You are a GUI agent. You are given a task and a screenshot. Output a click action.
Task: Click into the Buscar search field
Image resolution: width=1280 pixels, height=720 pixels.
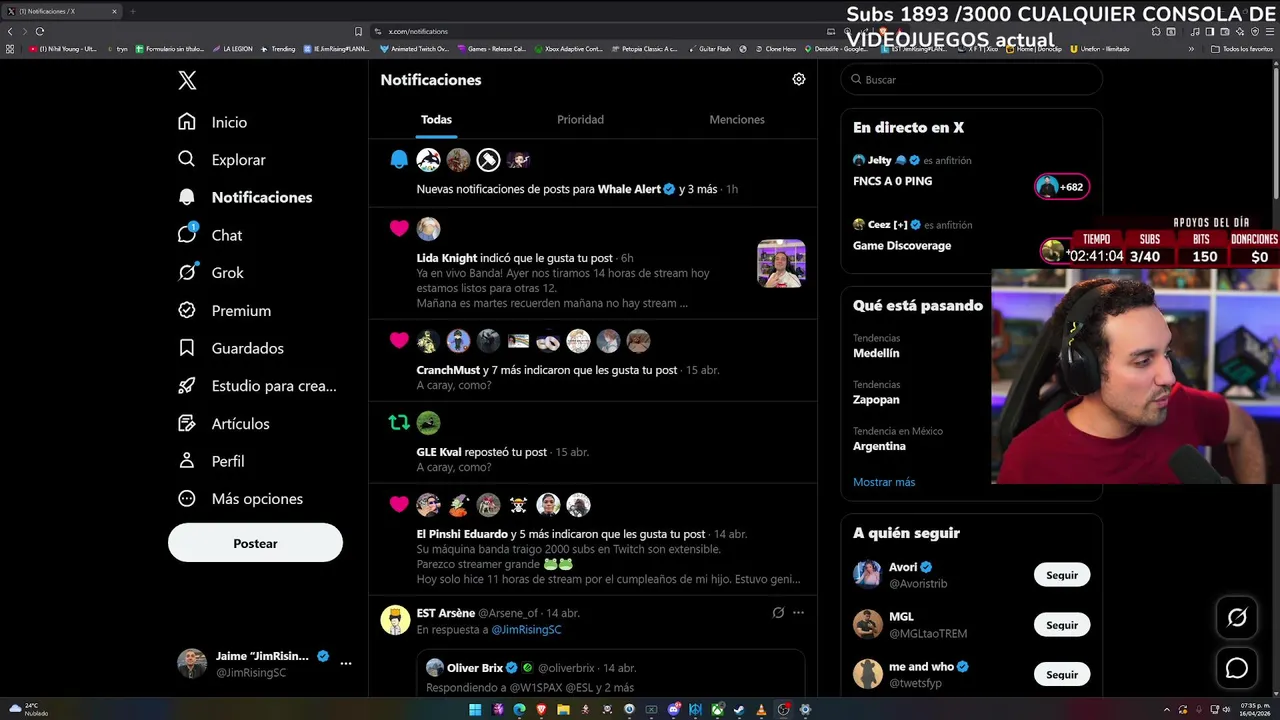(971, 79)
